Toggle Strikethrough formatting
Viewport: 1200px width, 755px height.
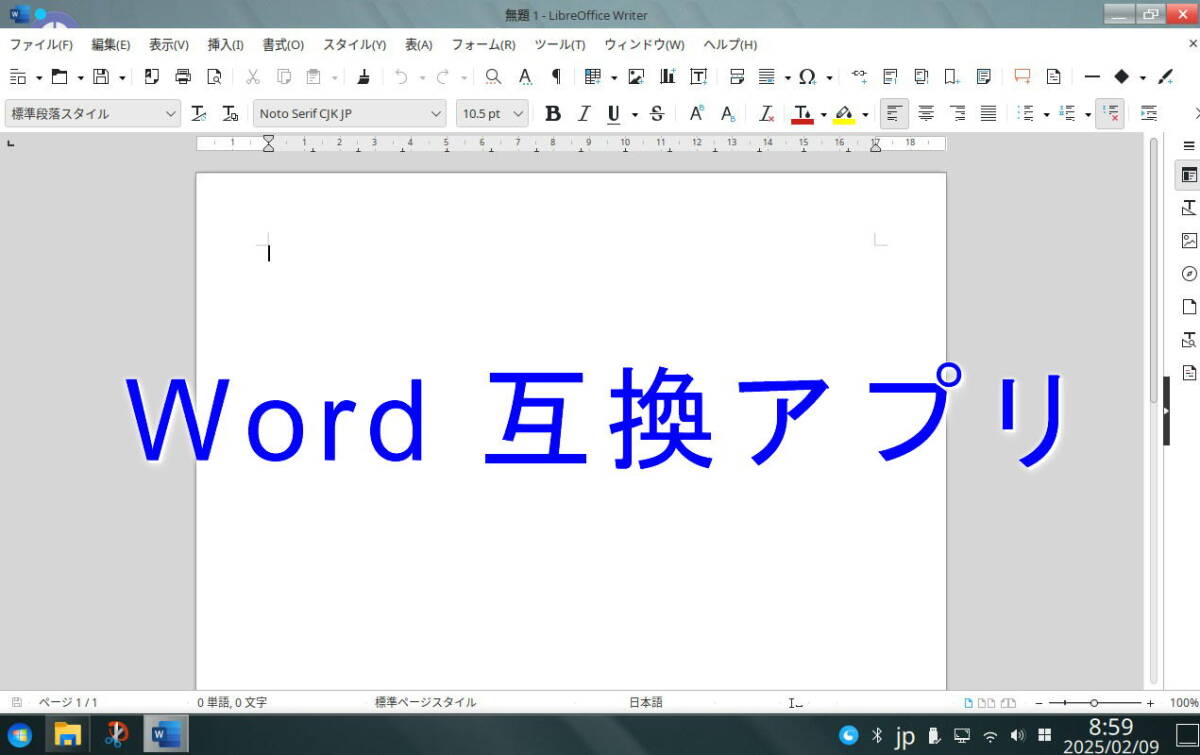tap(657, 113)
